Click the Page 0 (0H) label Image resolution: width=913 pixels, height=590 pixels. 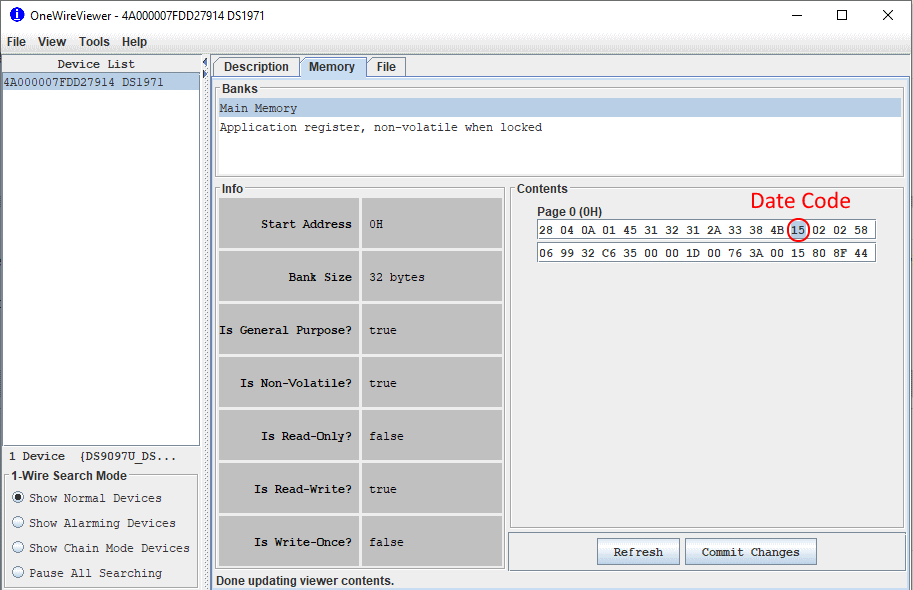point(569,211)
